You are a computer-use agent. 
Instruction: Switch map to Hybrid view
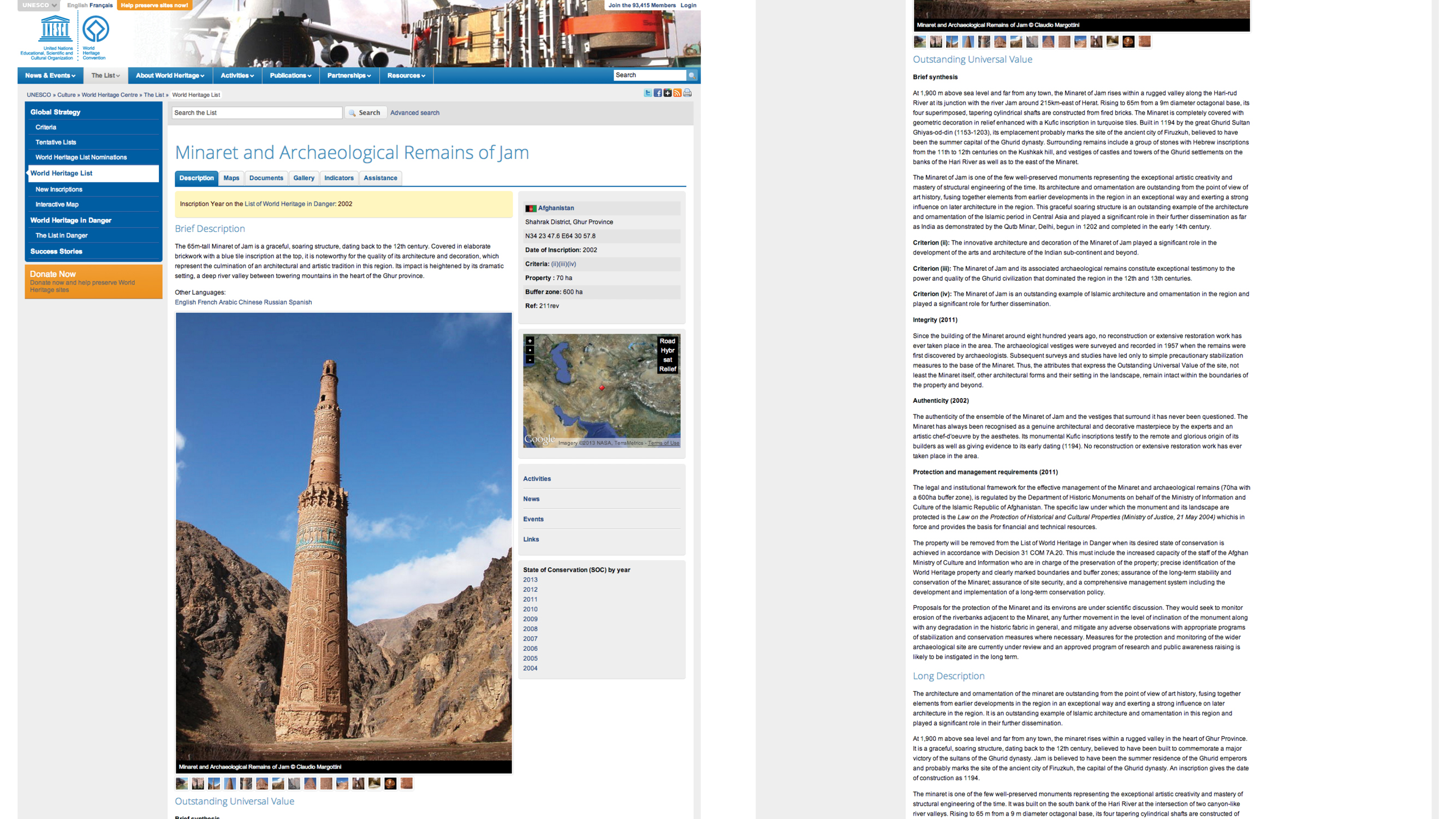coord(667,351)
